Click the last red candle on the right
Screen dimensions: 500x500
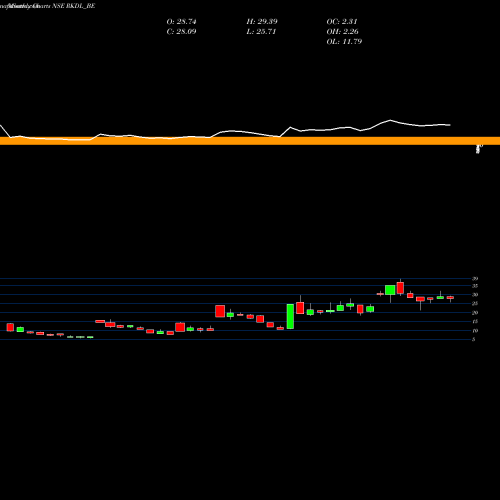click(450, 297)
